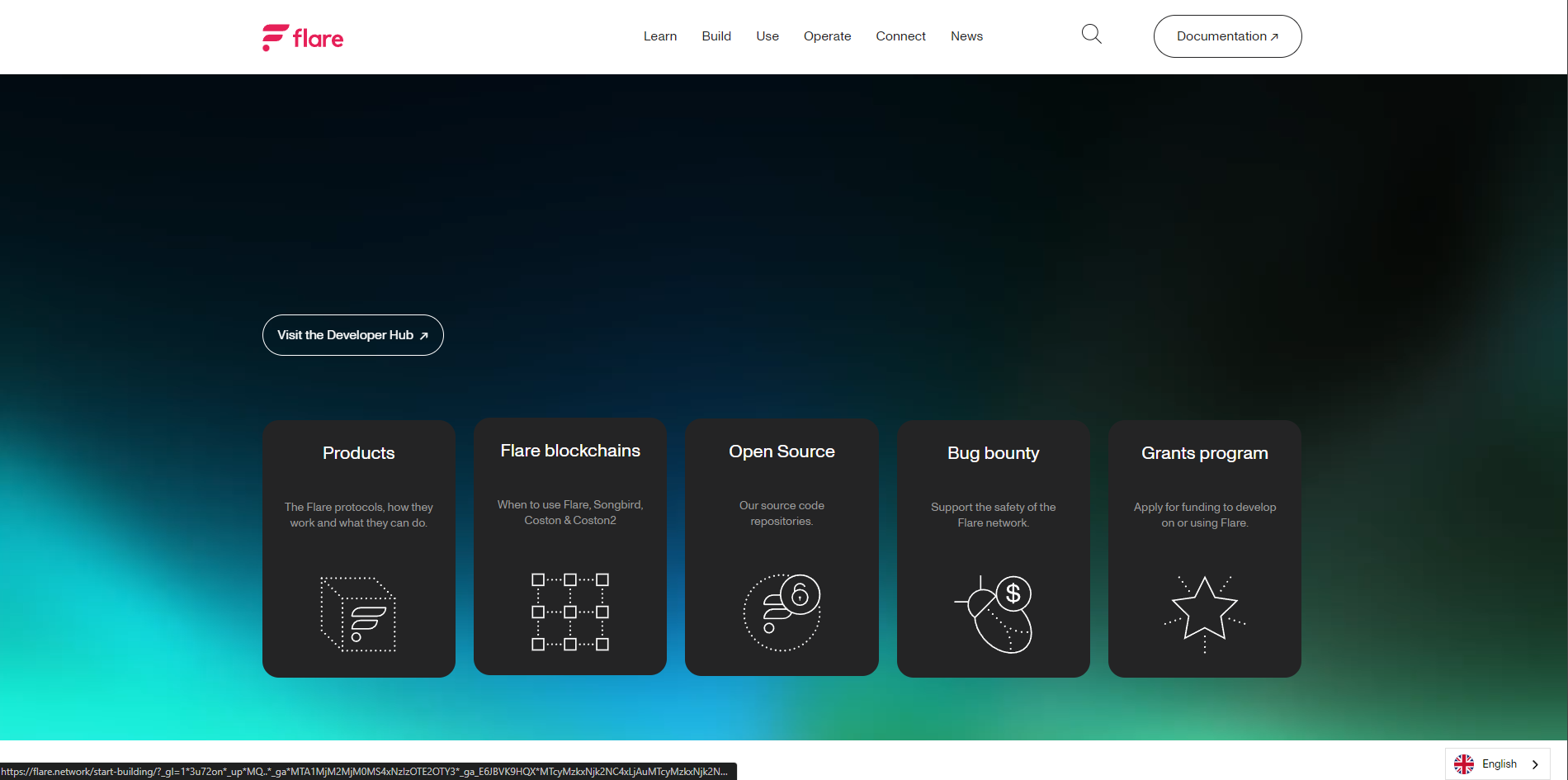Click the Open Source lock icon
This screenshot has height=780, width=1568.
(x=782, y=612)
